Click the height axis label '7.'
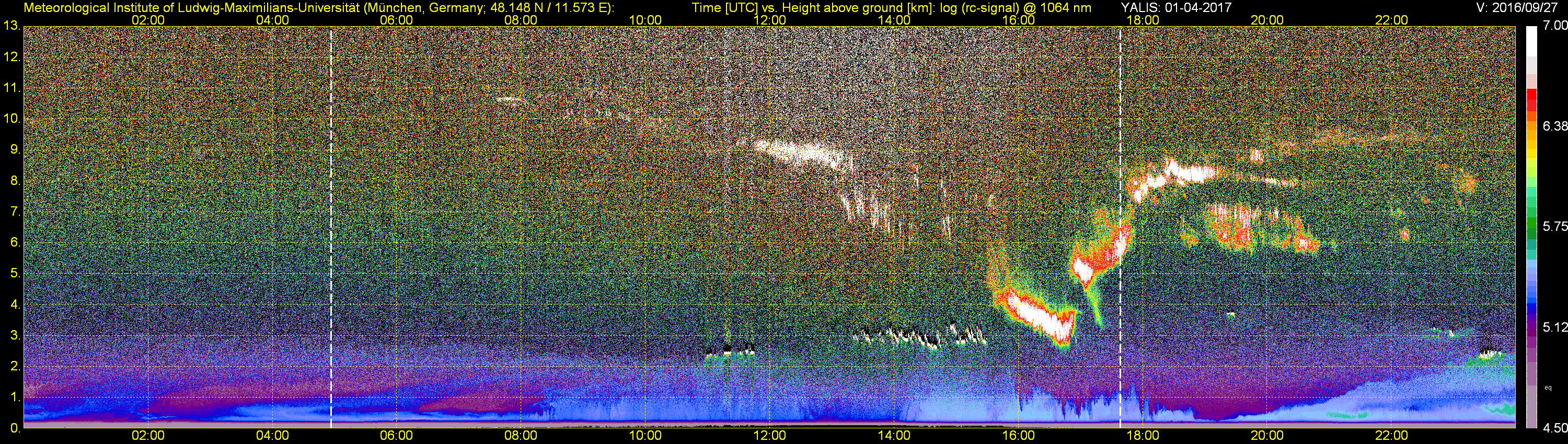Viewport: 1568px width, 444px height. tap(15, 212)
